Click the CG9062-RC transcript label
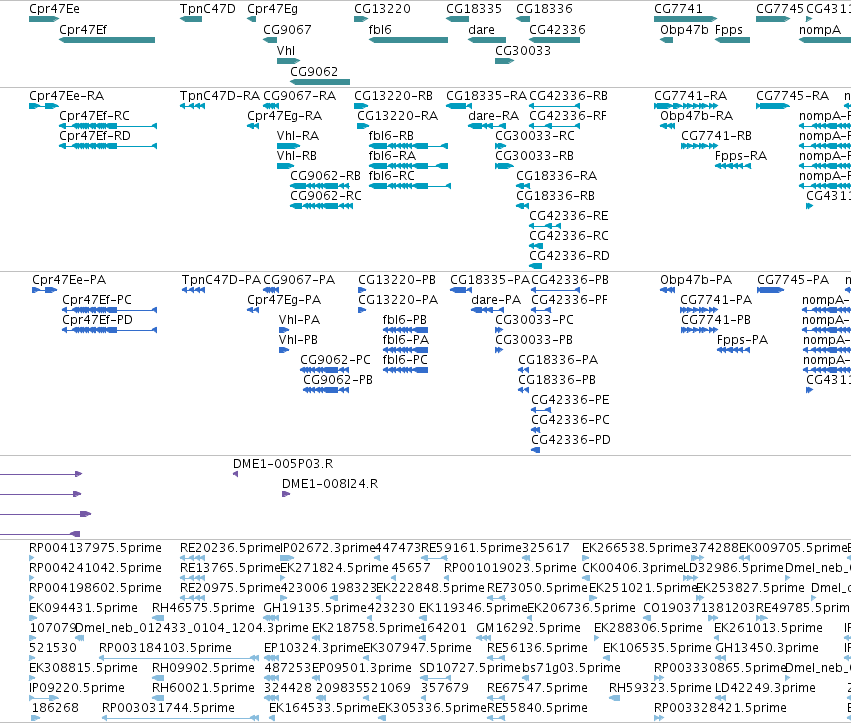This screenshot has width=851, height=723. [x=326, y=196]
